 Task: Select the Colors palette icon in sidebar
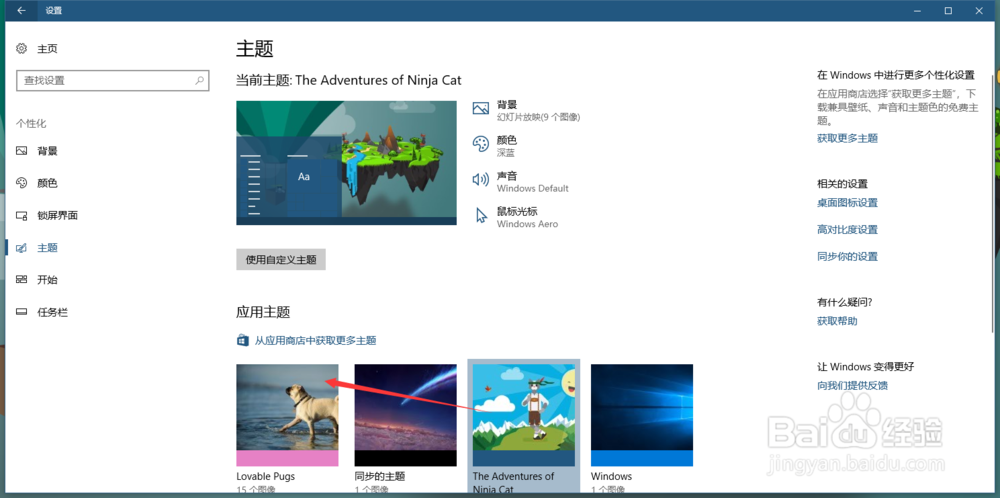[x=22, y=183]
